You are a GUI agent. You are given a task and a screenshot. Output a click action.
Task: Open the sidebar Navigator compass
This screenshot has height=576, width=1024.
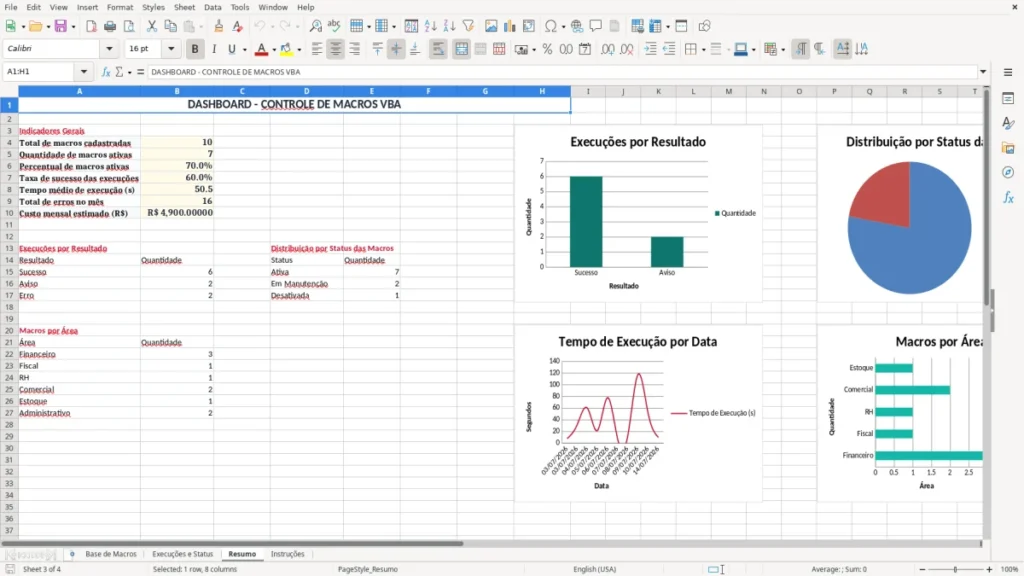pos(1008,172)
